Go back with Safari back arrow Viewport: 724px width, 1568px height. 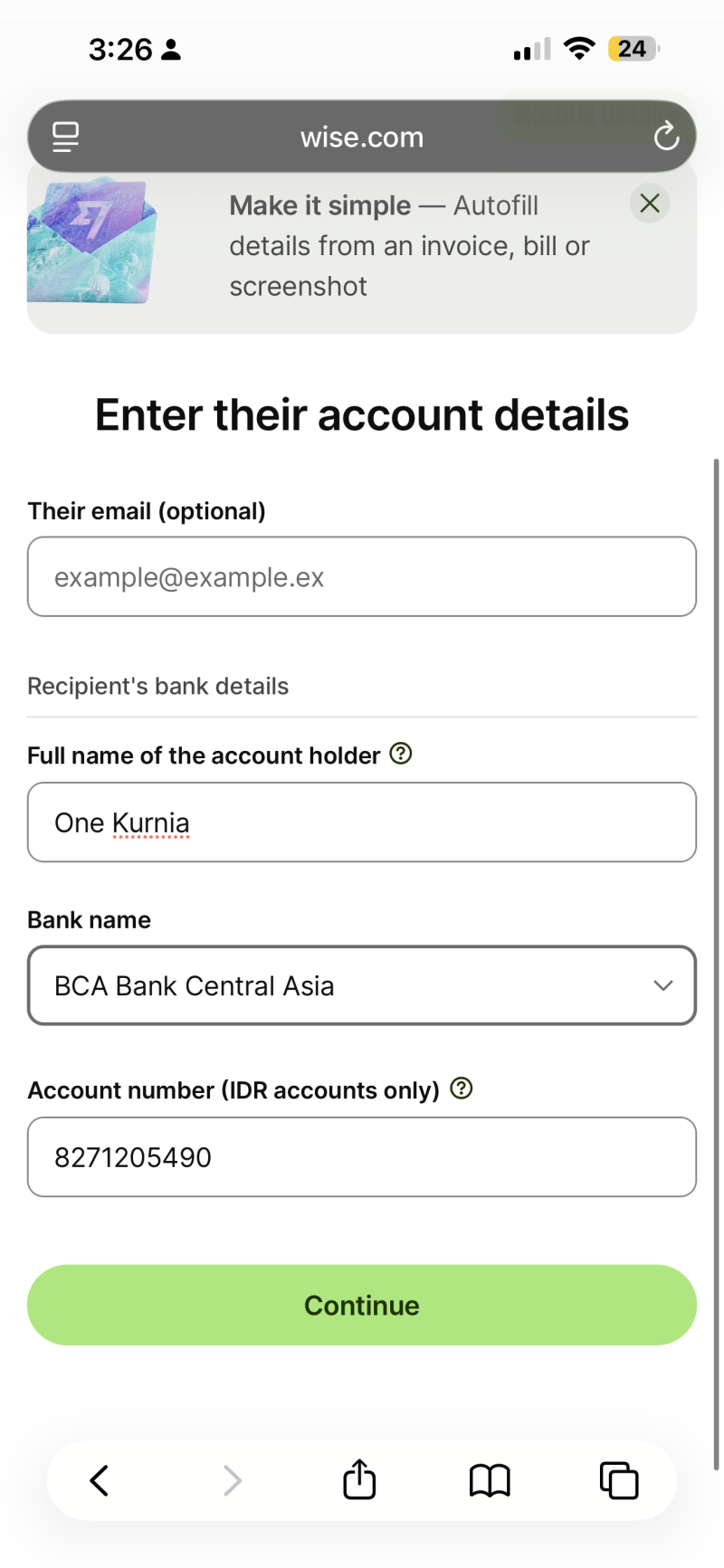pyautogui.click(x=100, y=1481)
